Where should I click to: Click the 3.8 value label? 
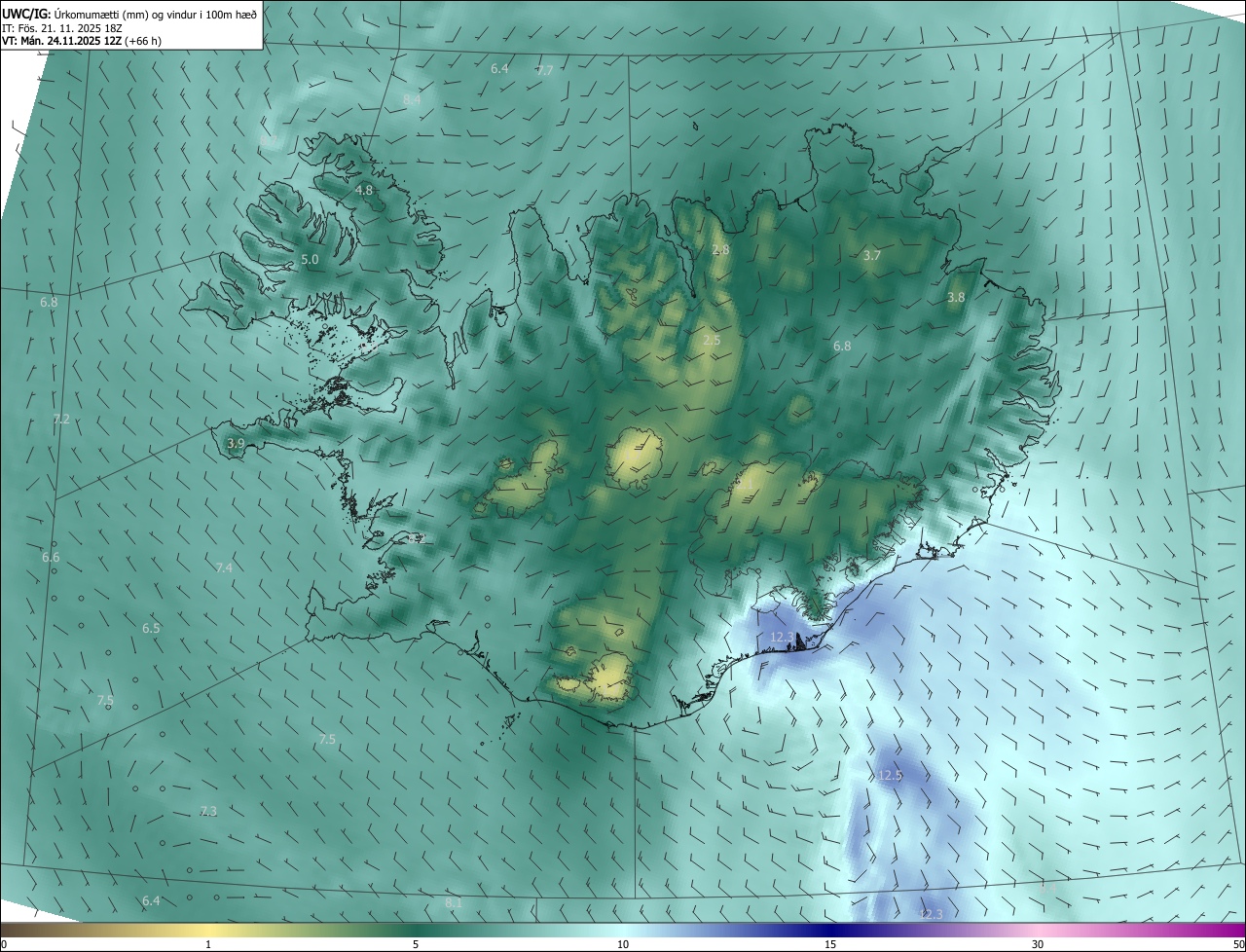click(x=957, y=297)
